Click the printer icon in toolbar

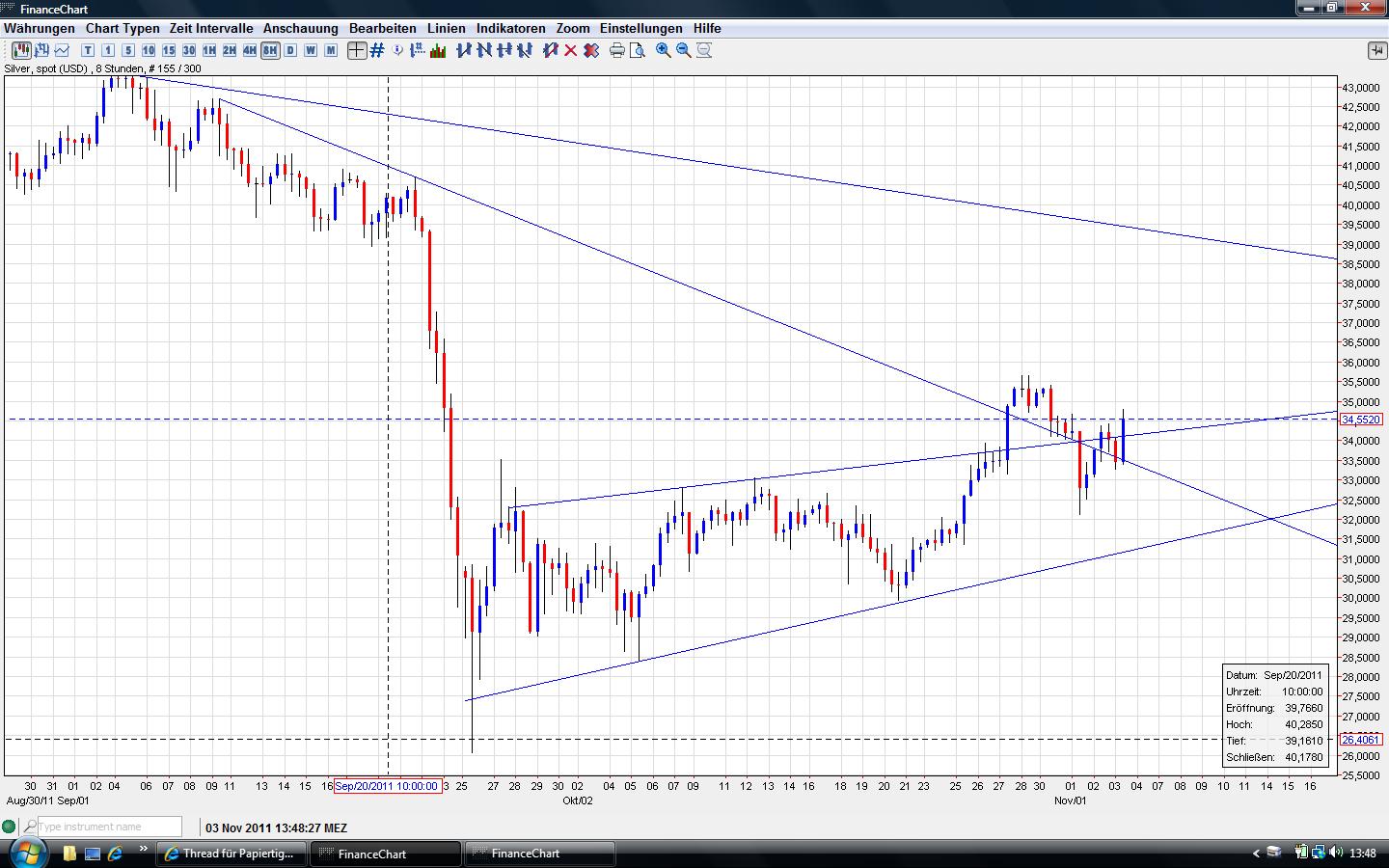(x=617, y=50)
